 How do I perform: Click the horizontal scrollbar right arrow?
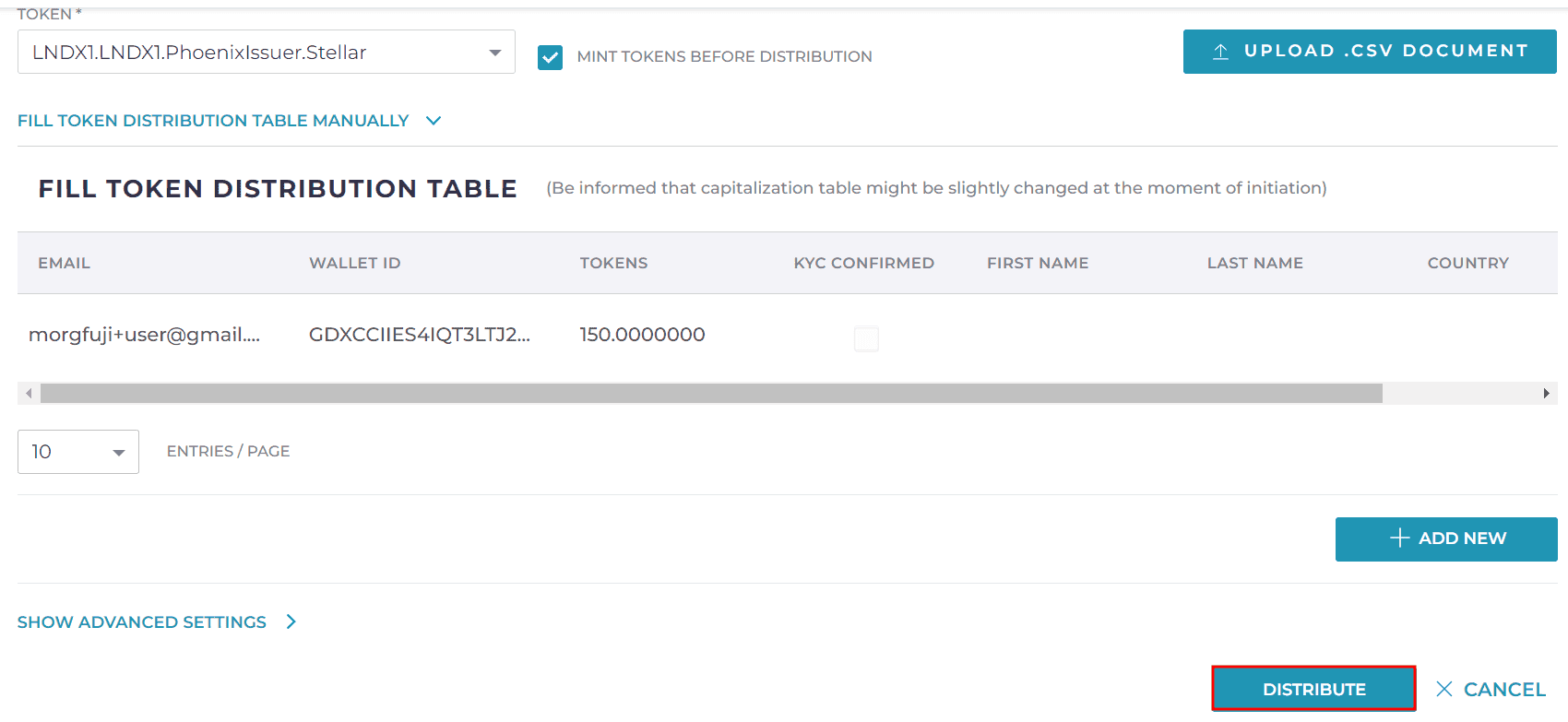(1546, 394)
